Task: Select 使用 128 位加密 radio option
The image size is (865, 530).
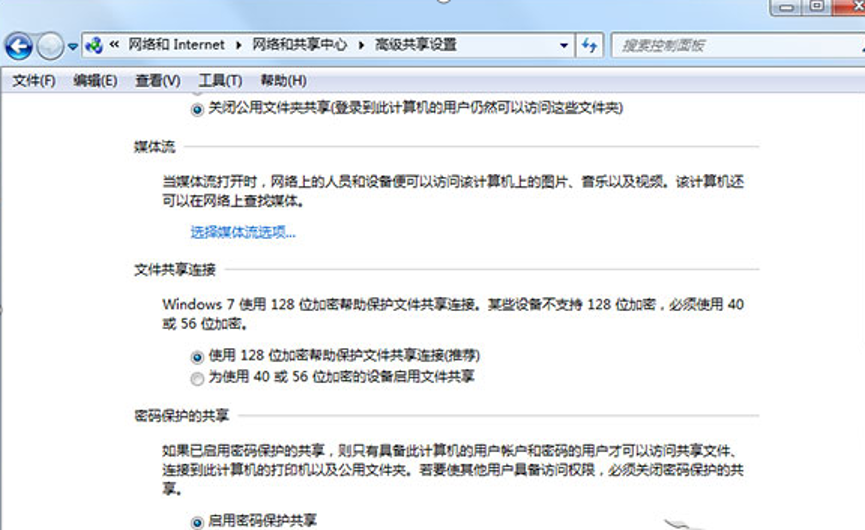Action: [x=197, y=357]
